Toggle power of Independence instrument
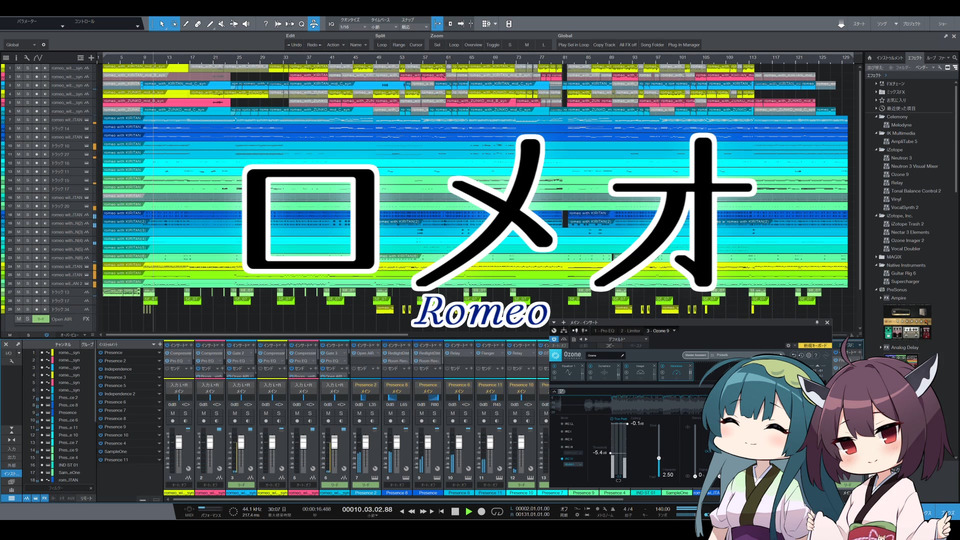Image resolution: width=960 pixels, height=540 pixels. tap(100, 369)
